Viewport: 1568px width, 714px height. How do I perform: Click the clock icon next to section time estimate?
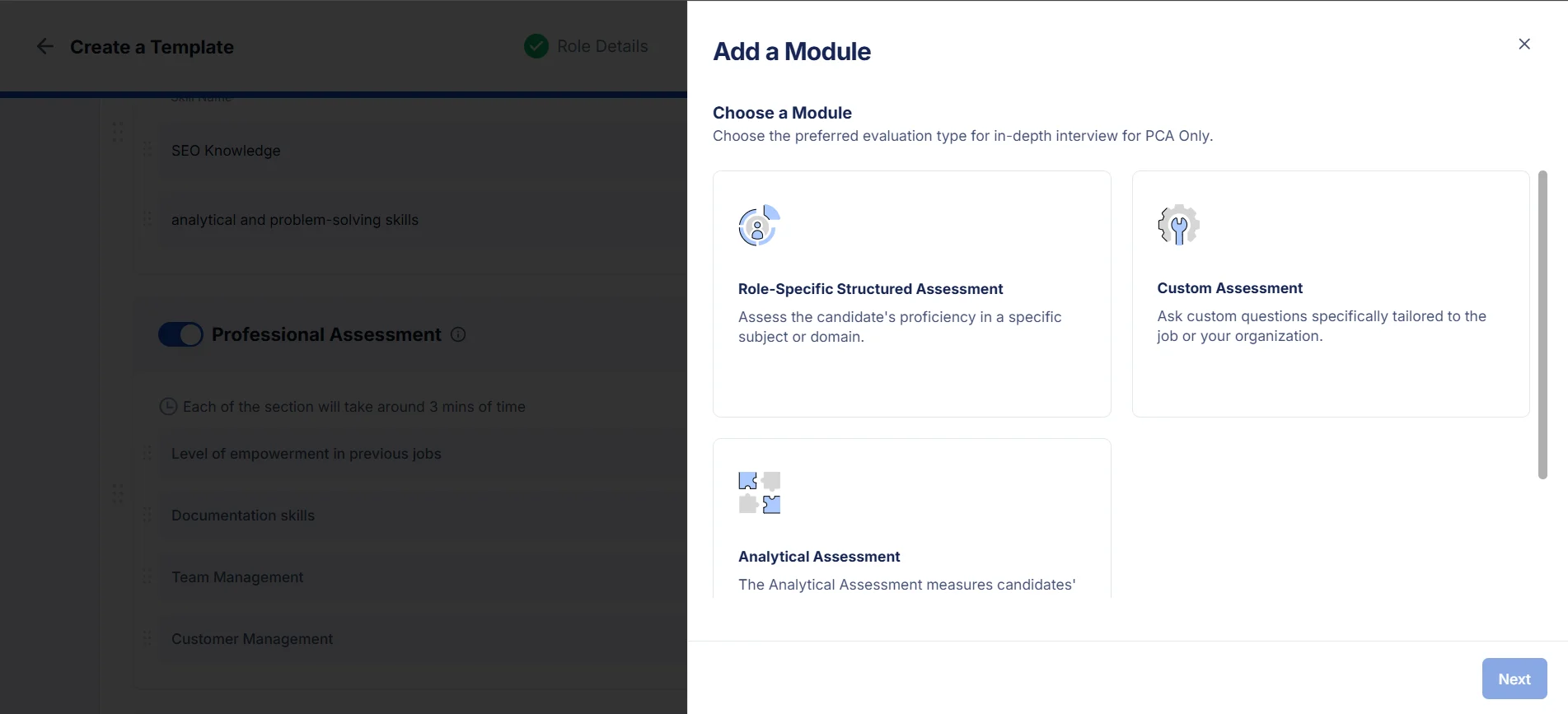[x=168, y=406]
